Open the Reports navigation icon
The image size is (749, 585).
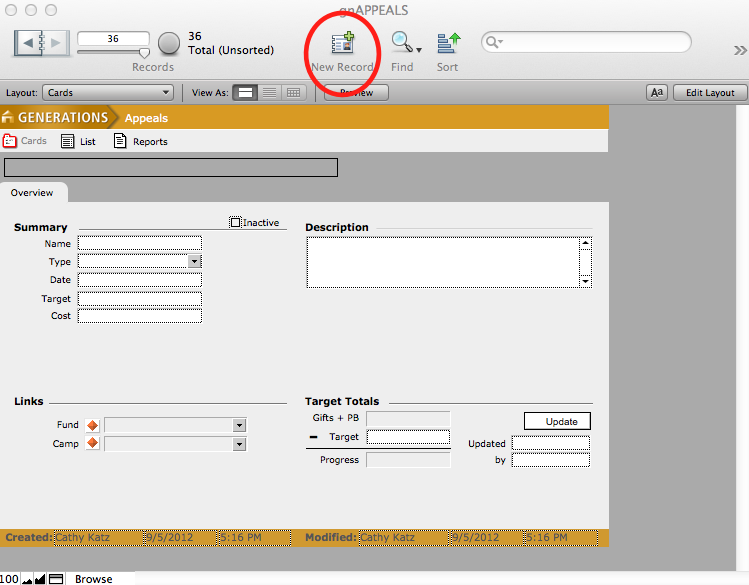tap(121, 142)
